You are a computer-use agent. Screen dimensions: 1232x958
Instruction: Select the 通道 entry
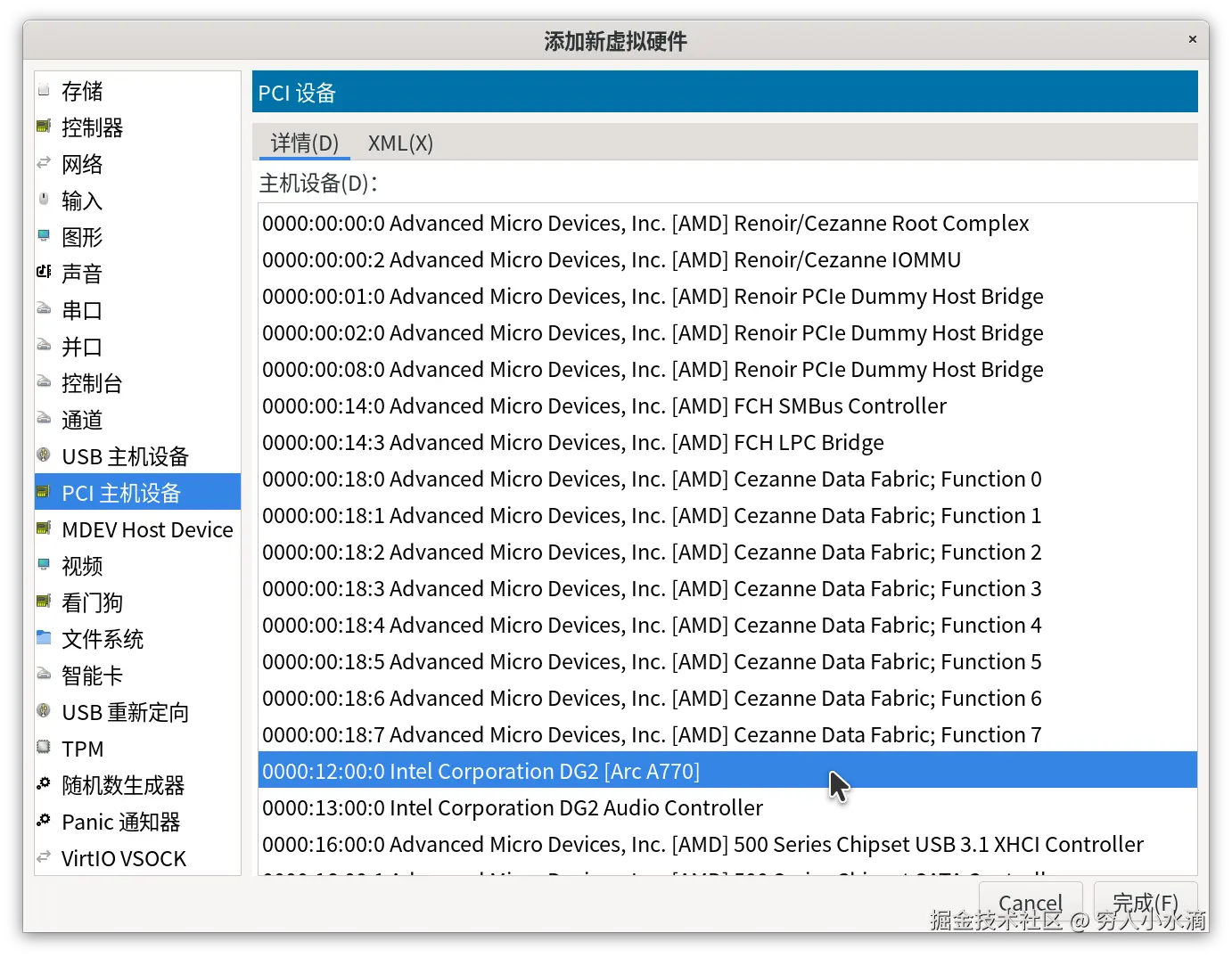pyautogui.click(x=137, y=420)
